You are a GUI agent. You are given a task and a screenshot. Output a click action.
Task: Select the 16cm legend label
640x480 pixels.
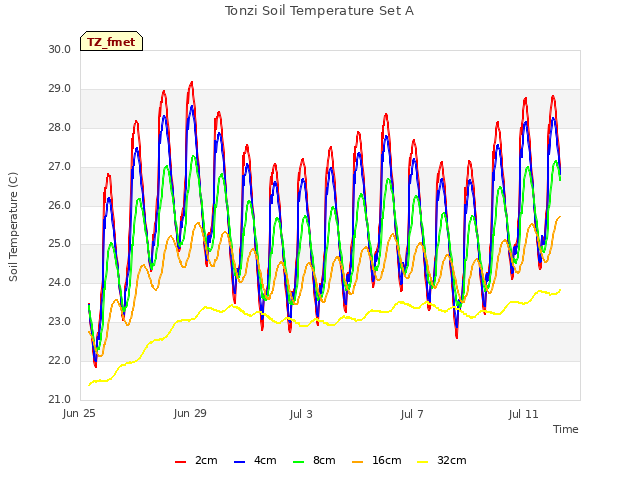[x=387, y=460]
